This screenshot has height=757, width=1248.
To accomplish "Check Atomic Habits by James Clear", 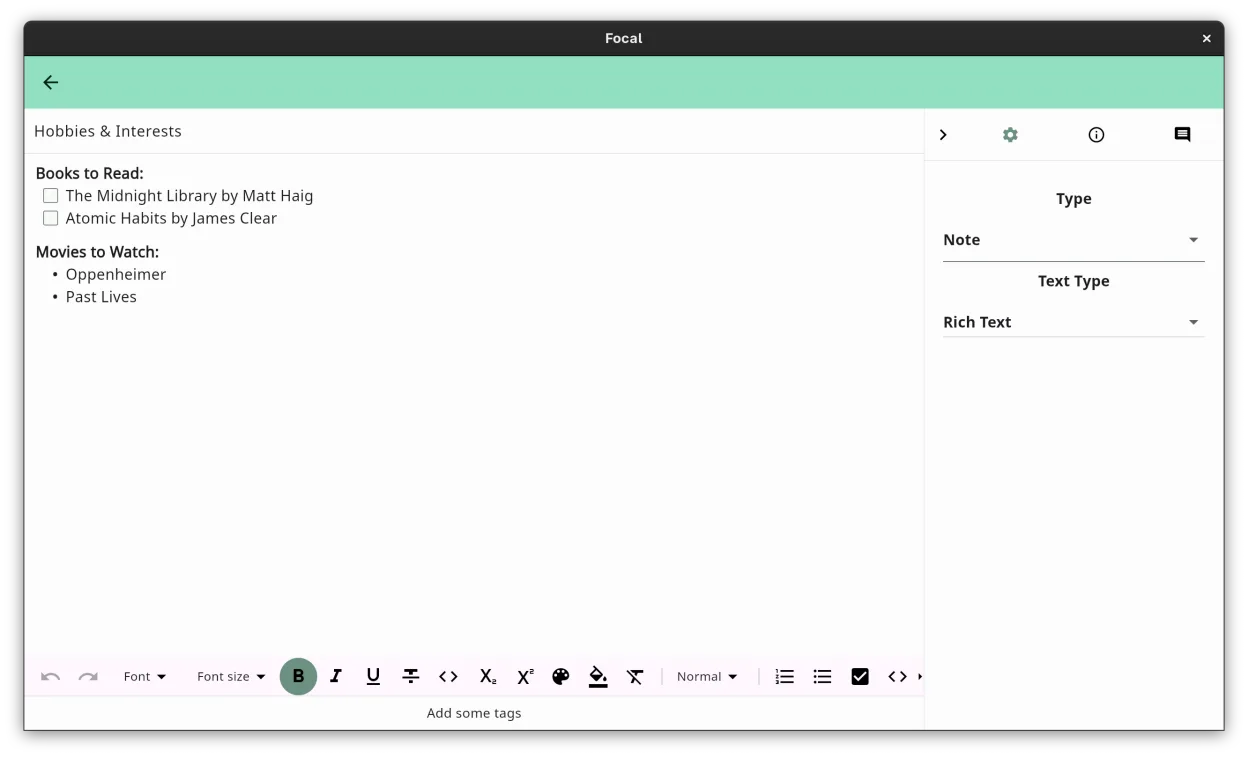I will [x=51, y=218].
